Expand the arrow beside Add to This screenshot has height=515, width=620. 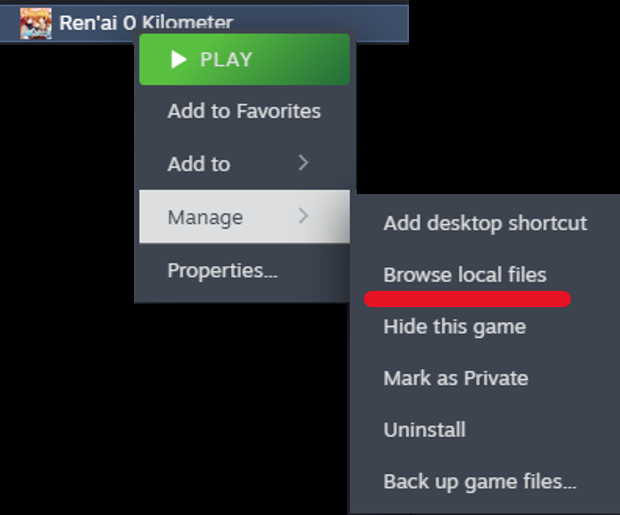pos(304,163)
